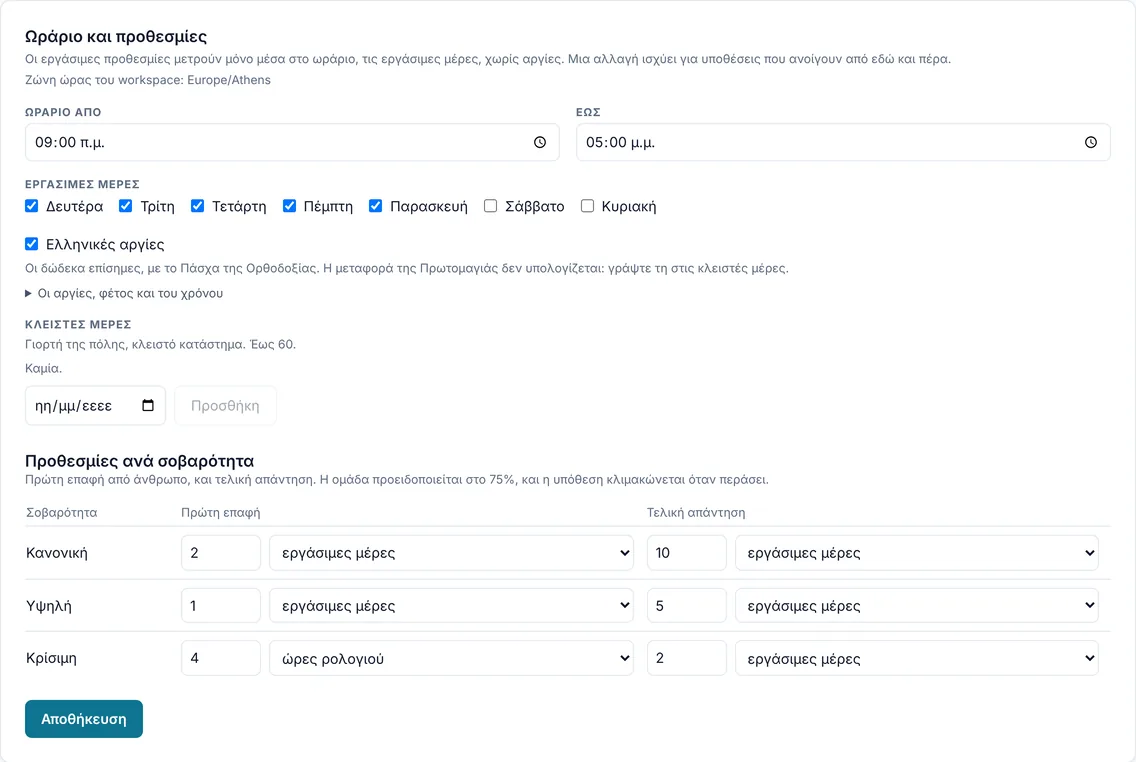1136x762 pixels.
Task: Enable Κυριακή as a working day
Action: pyautogui.click(x=588, y=206)
